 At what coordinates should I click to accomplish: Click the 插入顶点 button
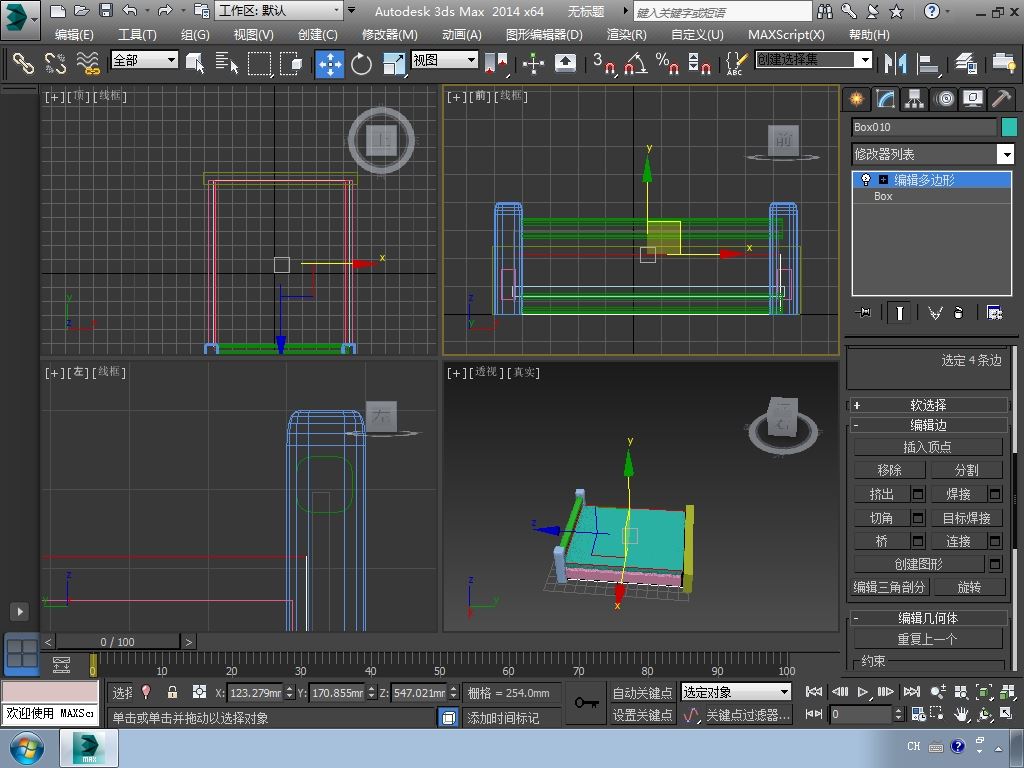[x=927, y=447]
